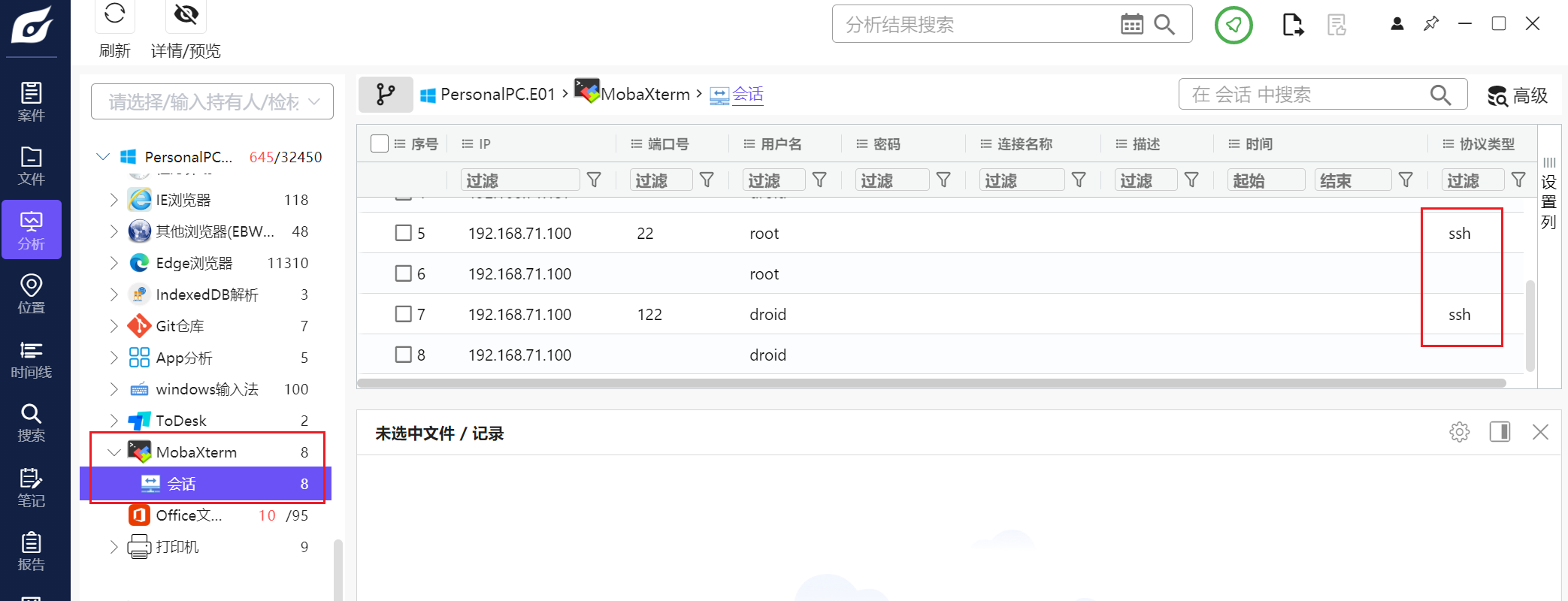Open 报告 in the left sidebar
The height and width of the screenshot is (601, 1568).
click(32, 552)
